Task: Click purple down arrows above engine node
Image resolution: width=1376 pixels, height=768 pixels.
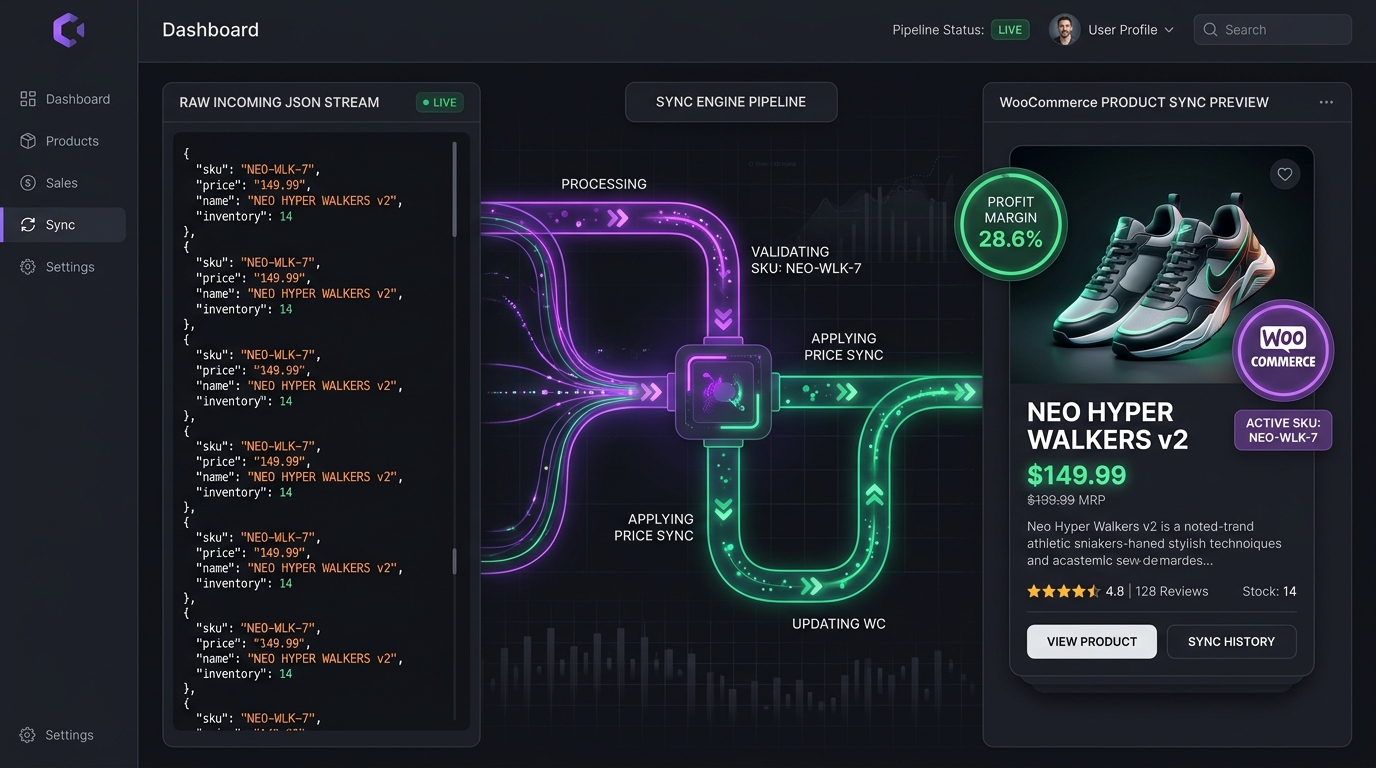Action: [x=723, y=319]
